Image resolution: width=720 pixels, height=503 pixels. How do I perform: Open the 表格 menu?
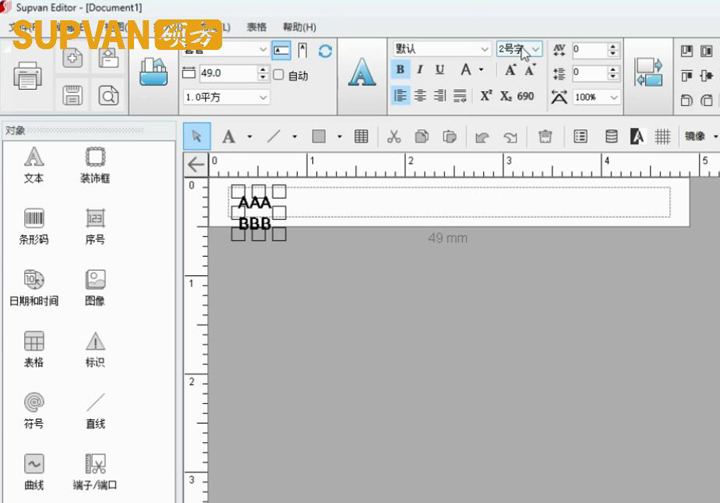click(x=257, y=27)
